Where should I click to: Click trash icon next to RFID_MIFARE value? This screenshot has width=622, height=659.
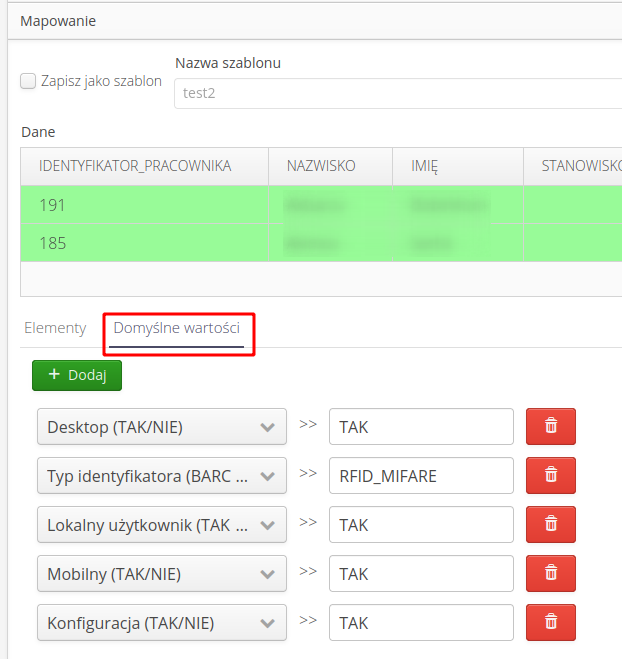(550, 476)
